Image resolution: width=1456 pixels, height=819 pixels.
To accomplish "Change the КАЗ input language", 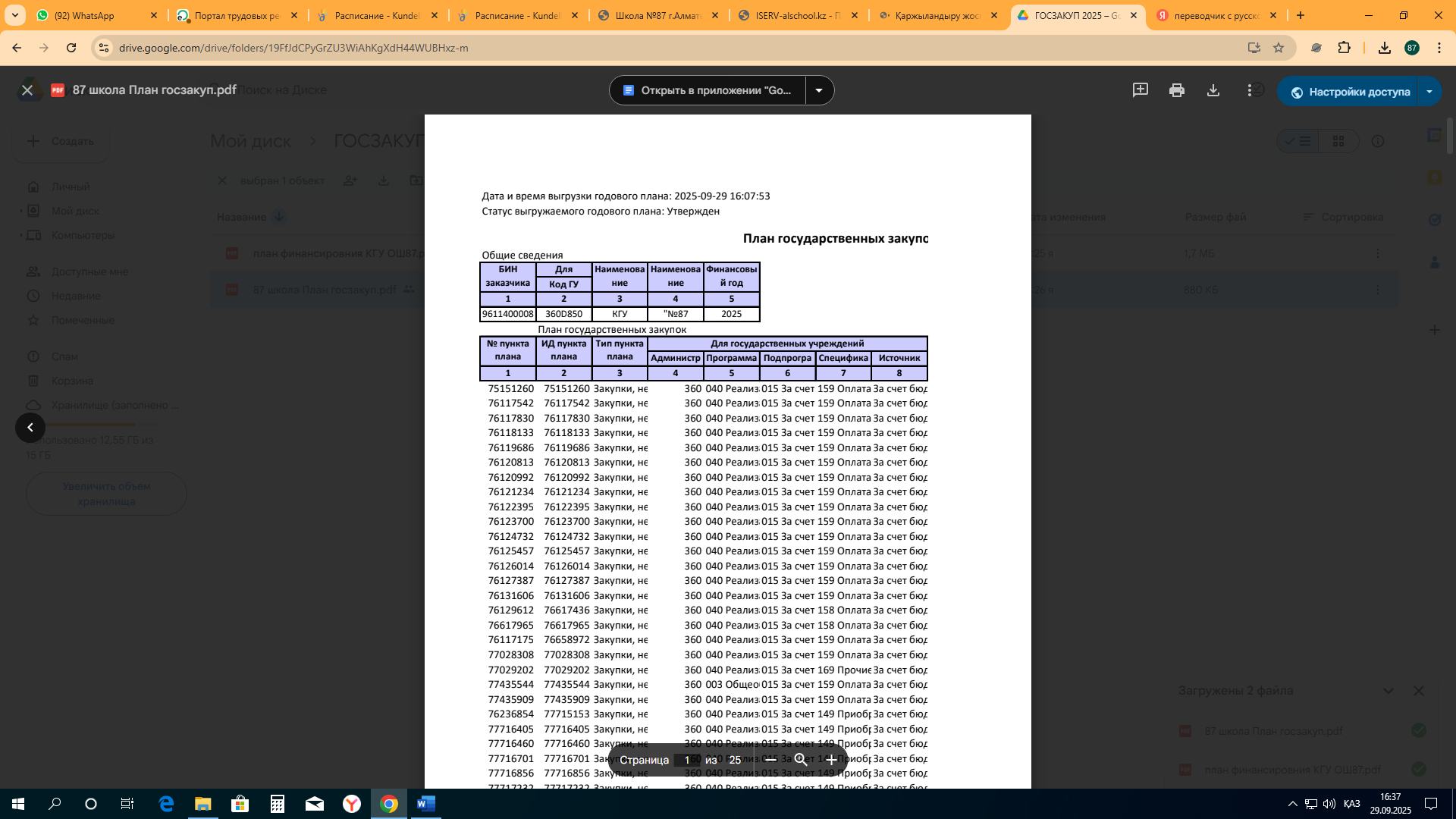I will click(1352, 804).
